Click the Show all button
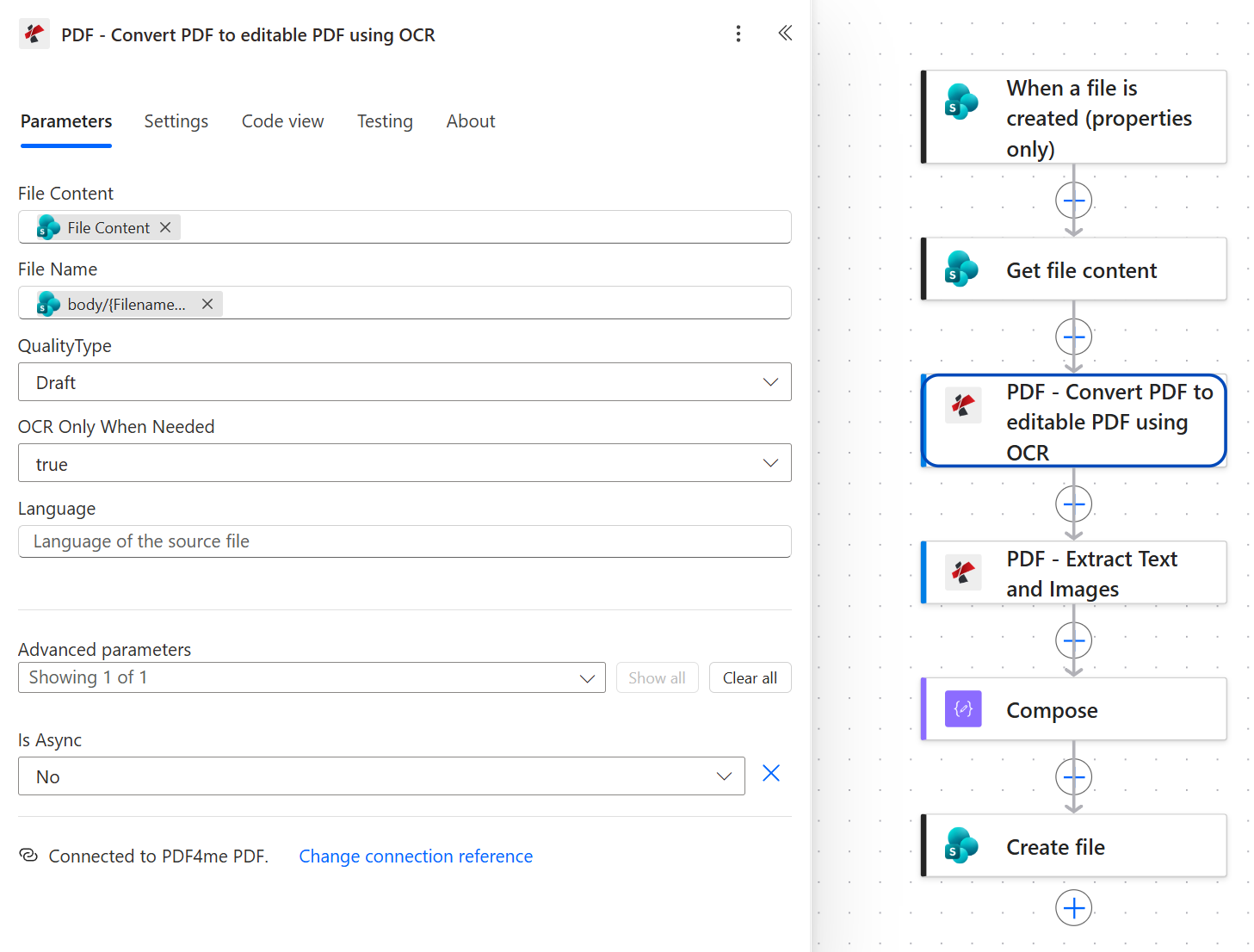Screen dimensions: 1254x952 click(x=657, y=677)
